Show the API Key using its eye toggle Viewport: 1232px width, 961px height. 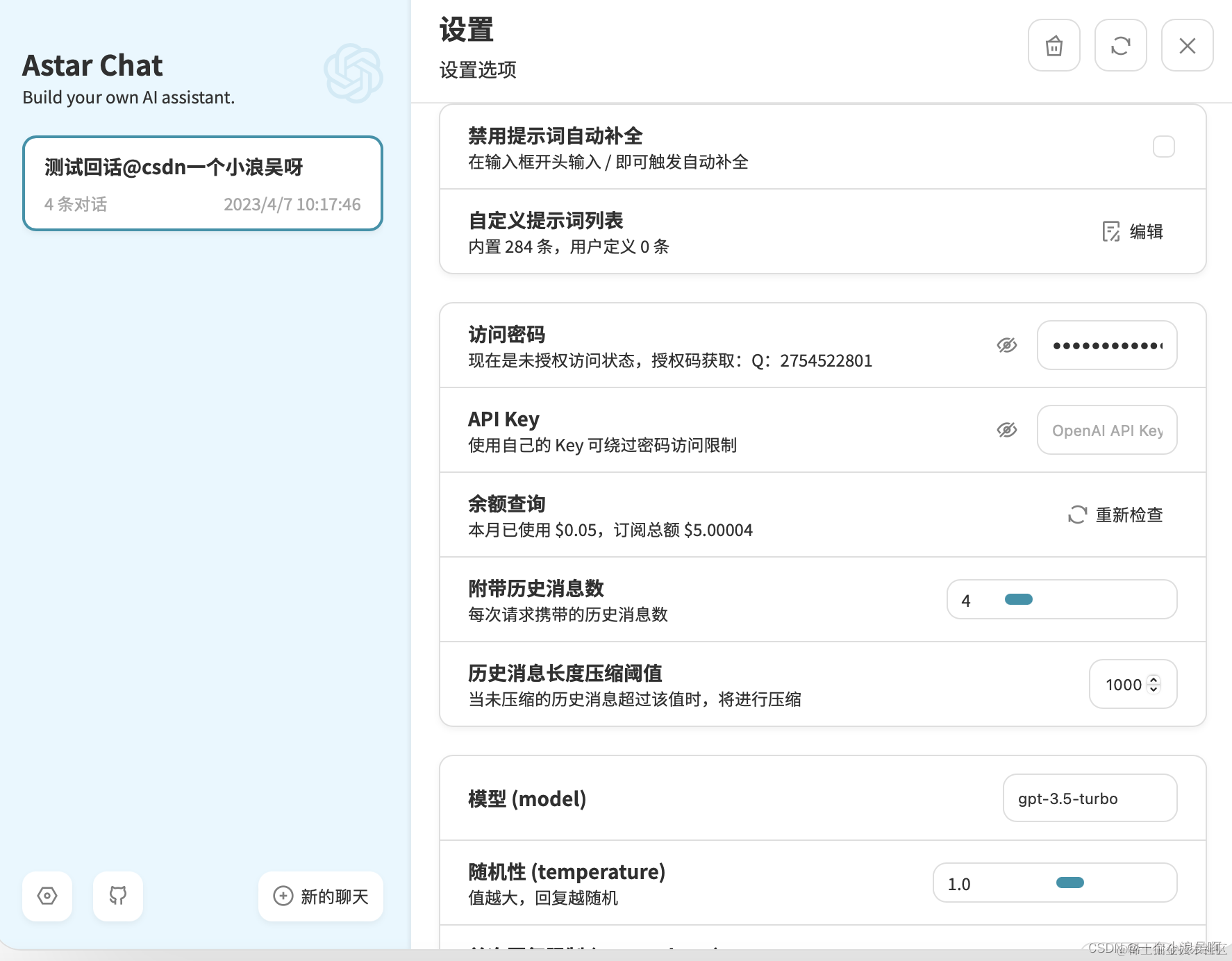click(1006, 430)
